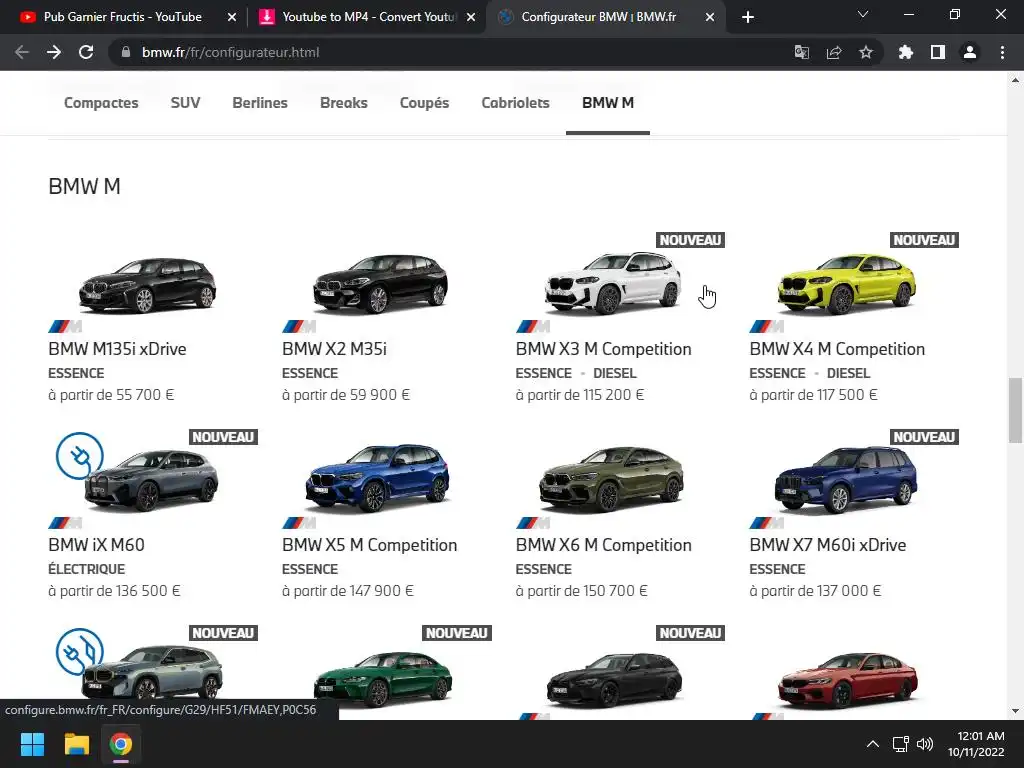The height and width of the screenshot is (768, 1024).
Task: Open the yellow BMW X4 M Competition image
Action: pos(847,283)
